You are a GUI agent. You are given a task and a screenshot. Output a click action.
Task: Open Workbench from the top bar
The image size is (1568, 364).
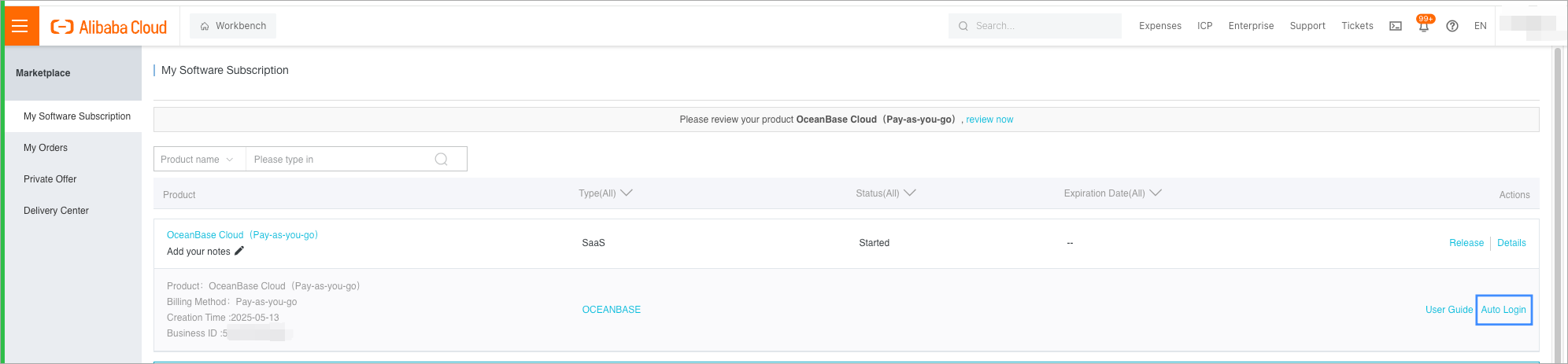233,26
